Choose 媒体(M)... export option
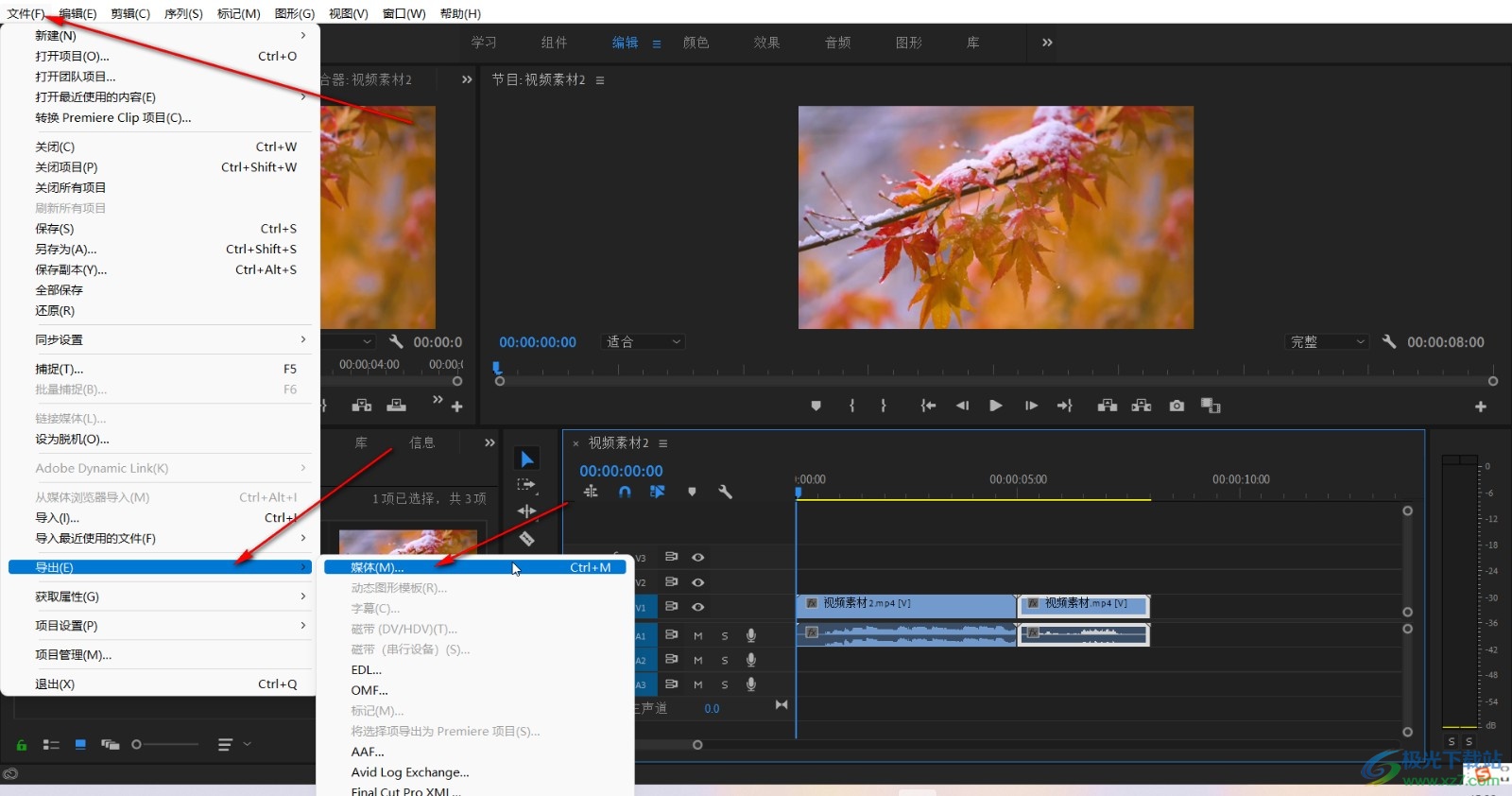Viewport: 1512px width, 796px height. 475,567
